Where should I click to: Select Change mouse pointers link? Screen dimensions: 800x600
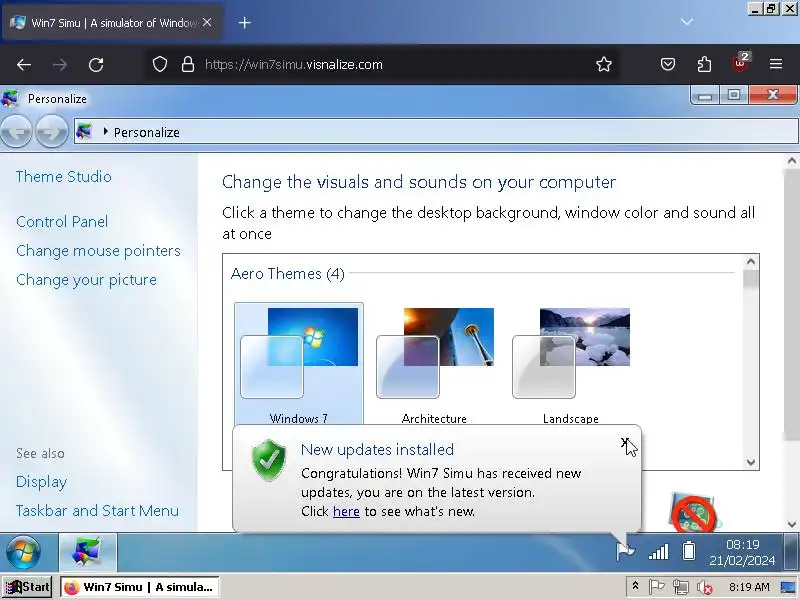[98, 251]
